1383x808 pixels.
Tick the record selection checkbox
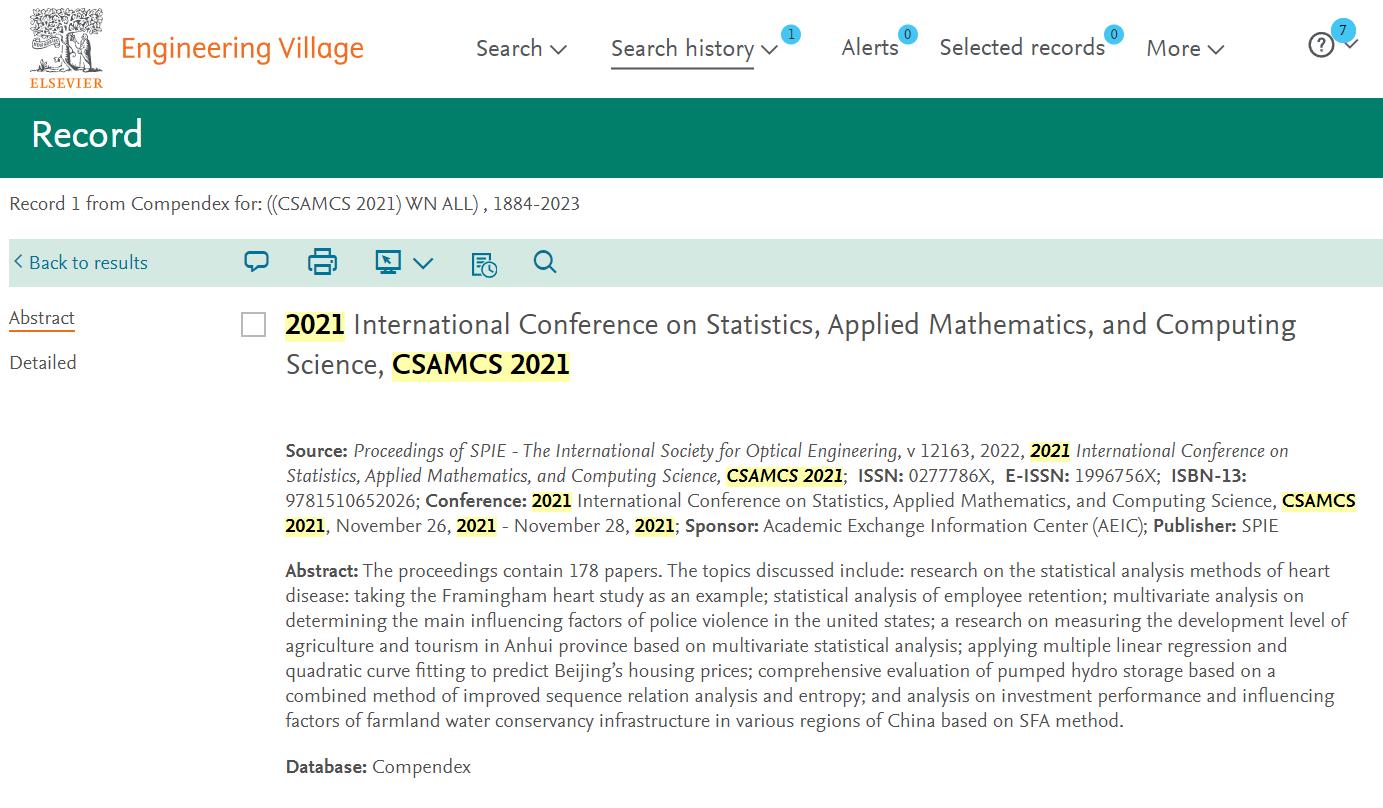point(254,325)
